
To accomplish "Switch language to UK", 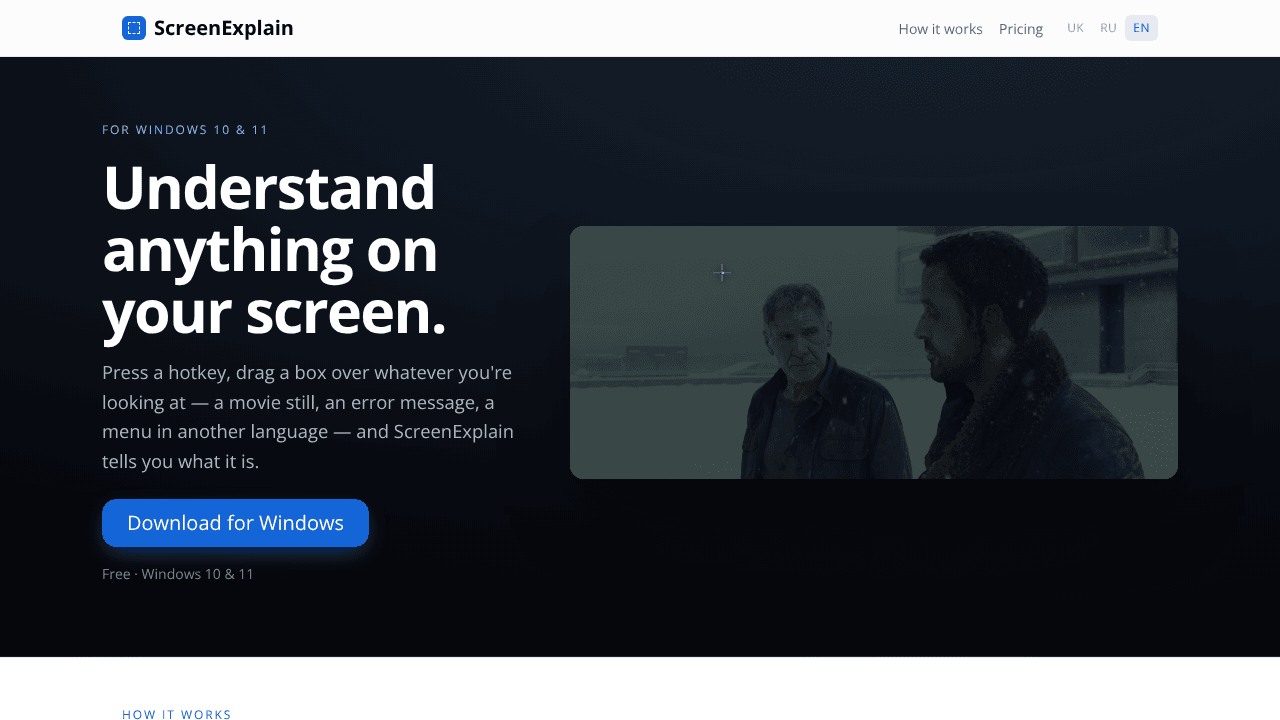I will click(x=1075, y=28).
